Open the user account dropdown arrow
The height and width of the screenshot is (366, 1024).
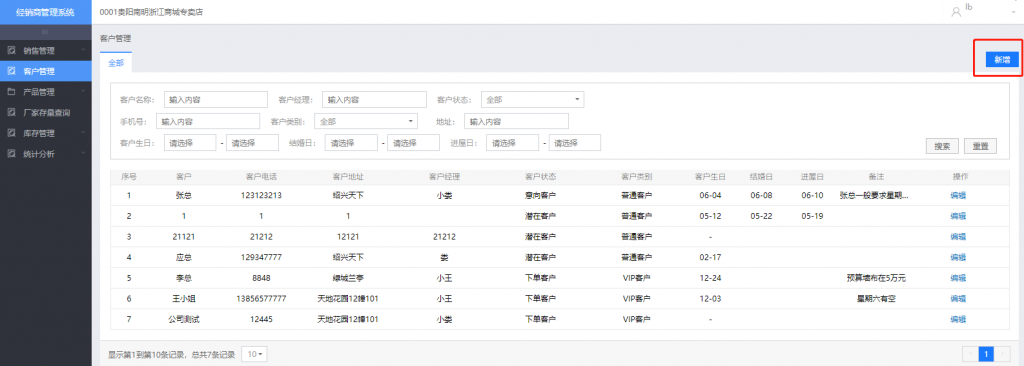(1014, 11)
